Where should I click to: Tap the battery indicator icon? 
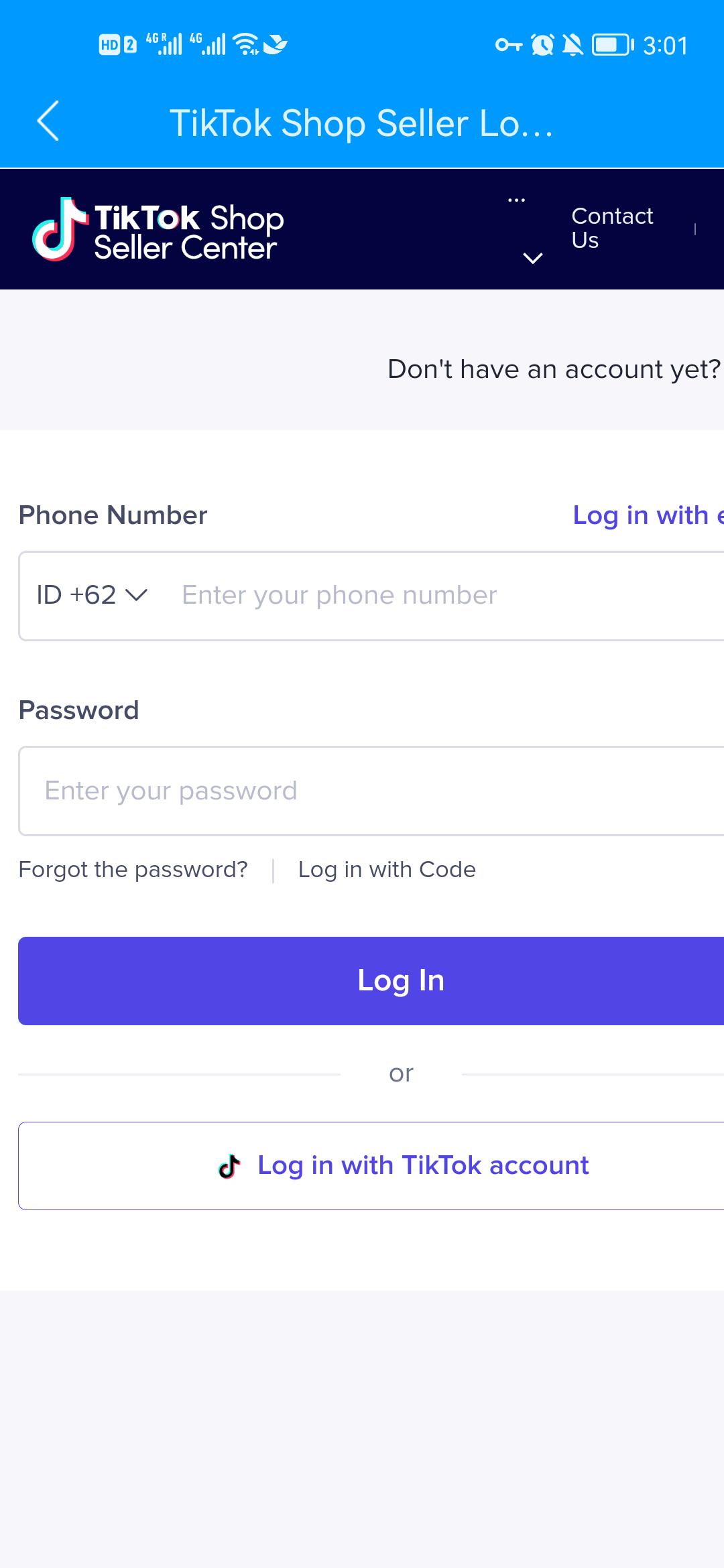click(612, 45)
